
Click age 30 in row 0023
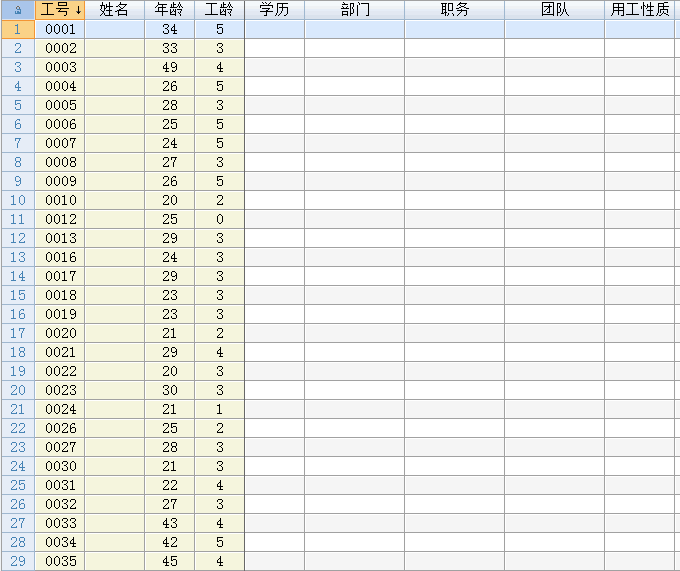170,390
